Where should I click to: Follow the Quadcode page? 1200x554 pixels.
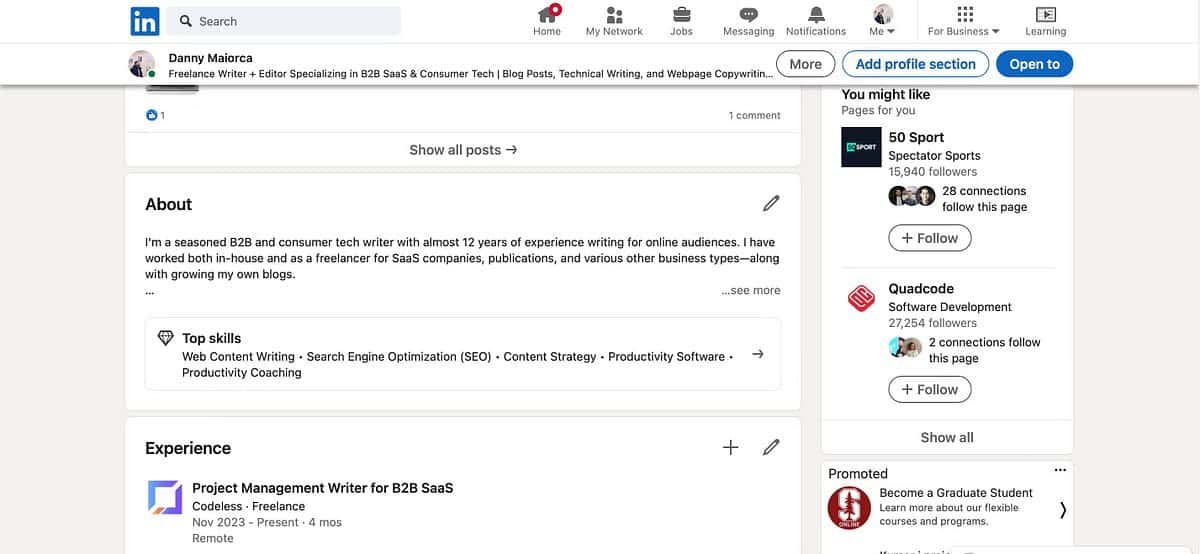[930, 389]
